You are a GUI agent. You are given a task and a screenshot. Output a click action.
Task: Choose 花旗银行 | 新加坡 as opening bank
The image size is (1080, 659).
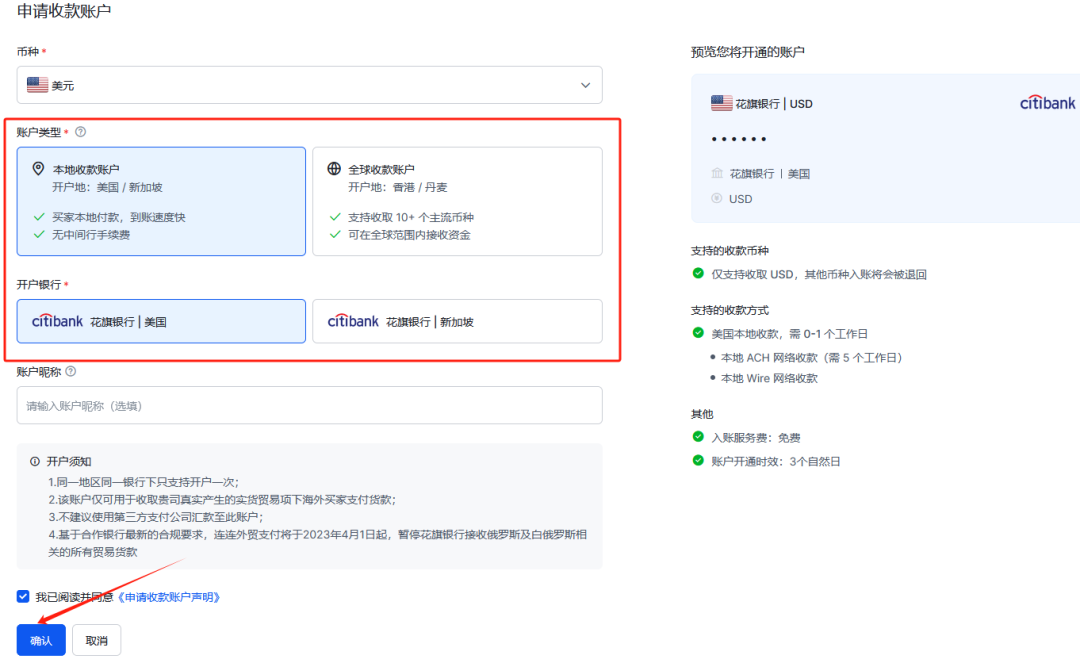point(457,321)
